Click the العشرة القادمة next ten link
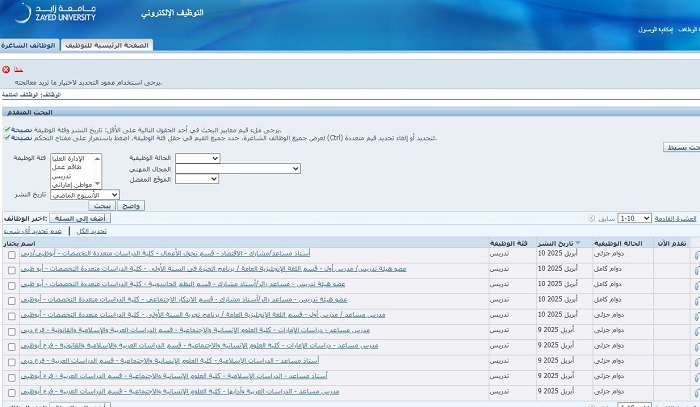 pyautogui.click(x=675, y=217)
